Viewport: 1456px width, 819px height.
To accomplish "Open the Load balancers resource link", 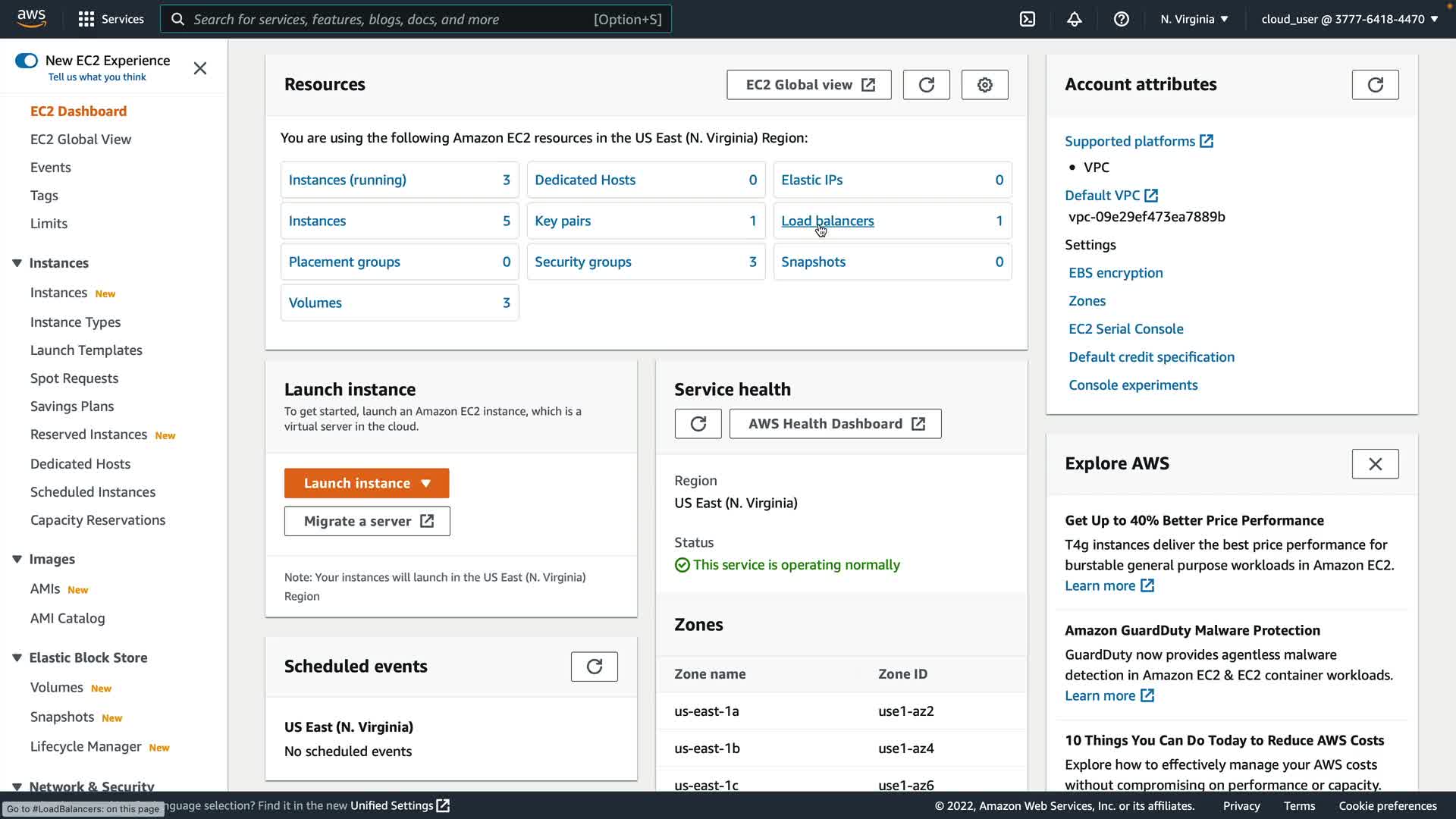I will click(x=827, y=221).
